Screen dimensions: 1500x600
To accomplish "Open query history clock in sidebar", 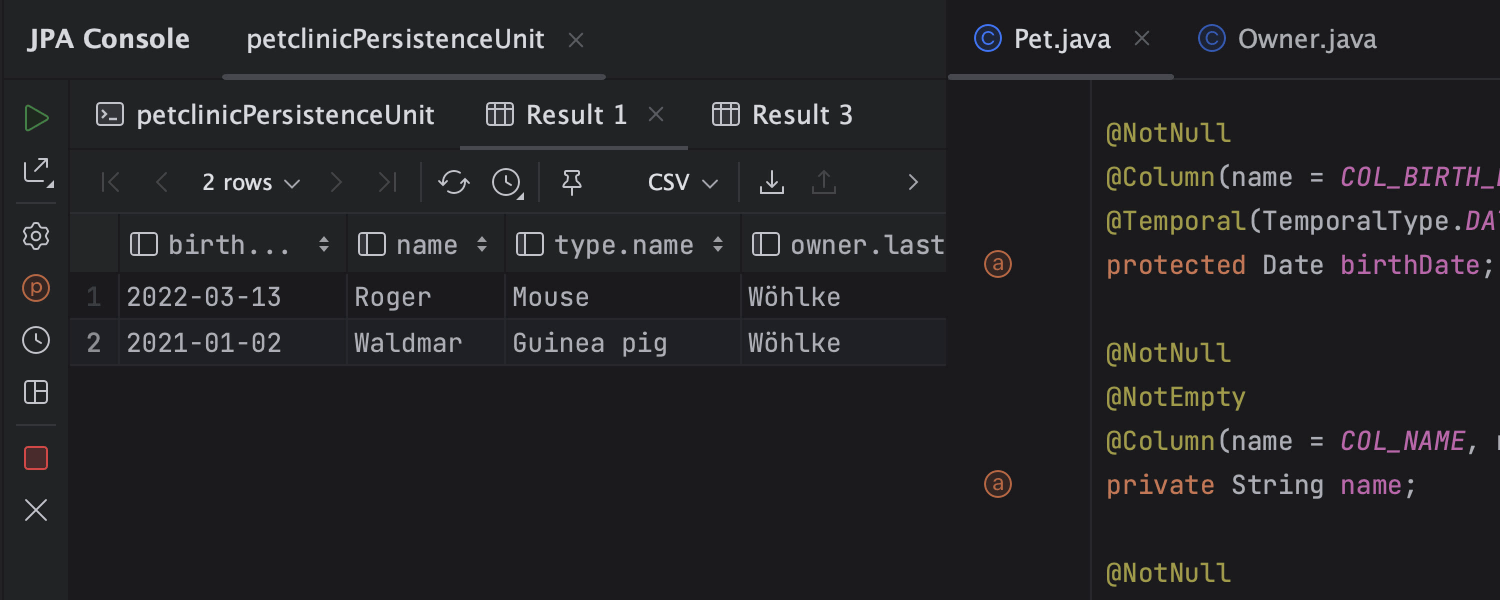I will tap(36, 341).
